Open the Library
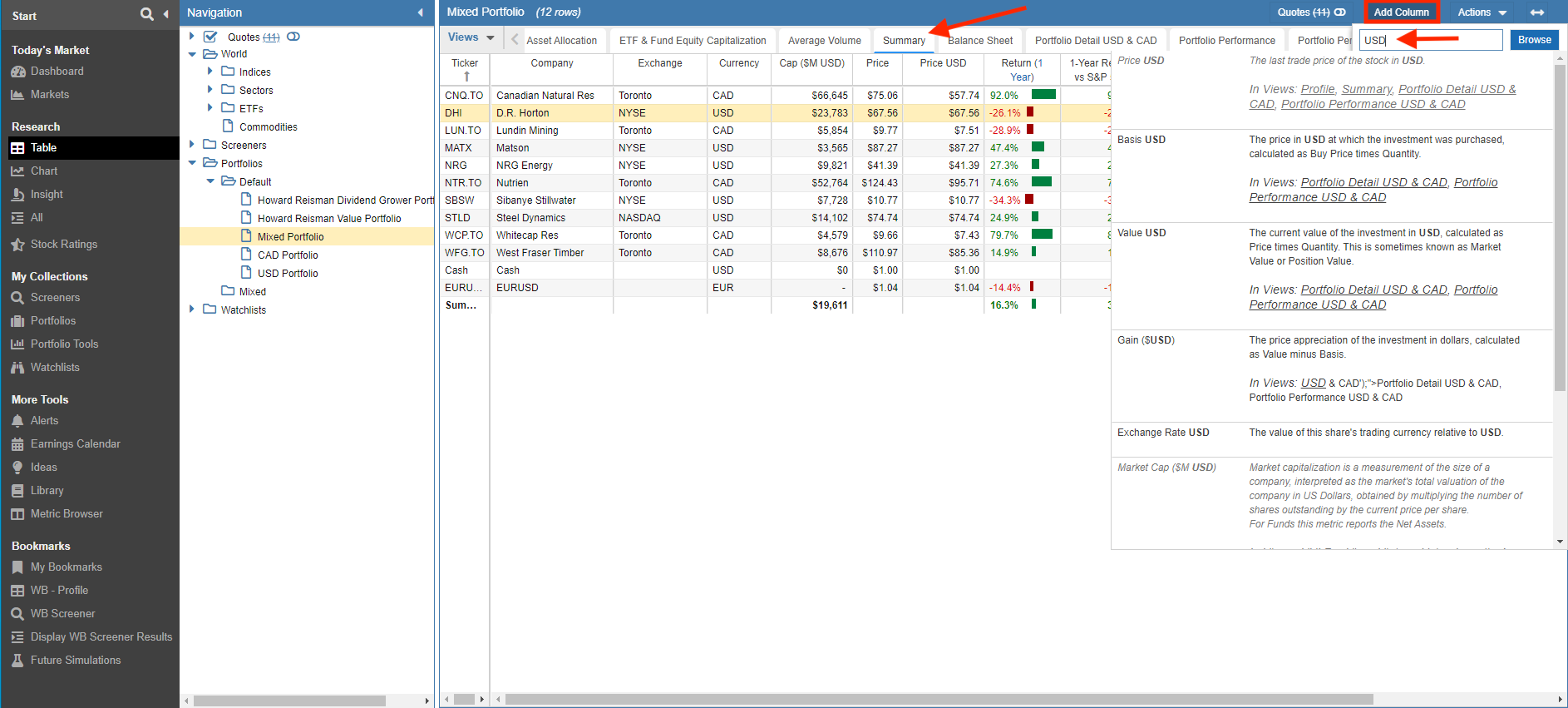This screenshot has height=708, width=1568. coord(47,491)
